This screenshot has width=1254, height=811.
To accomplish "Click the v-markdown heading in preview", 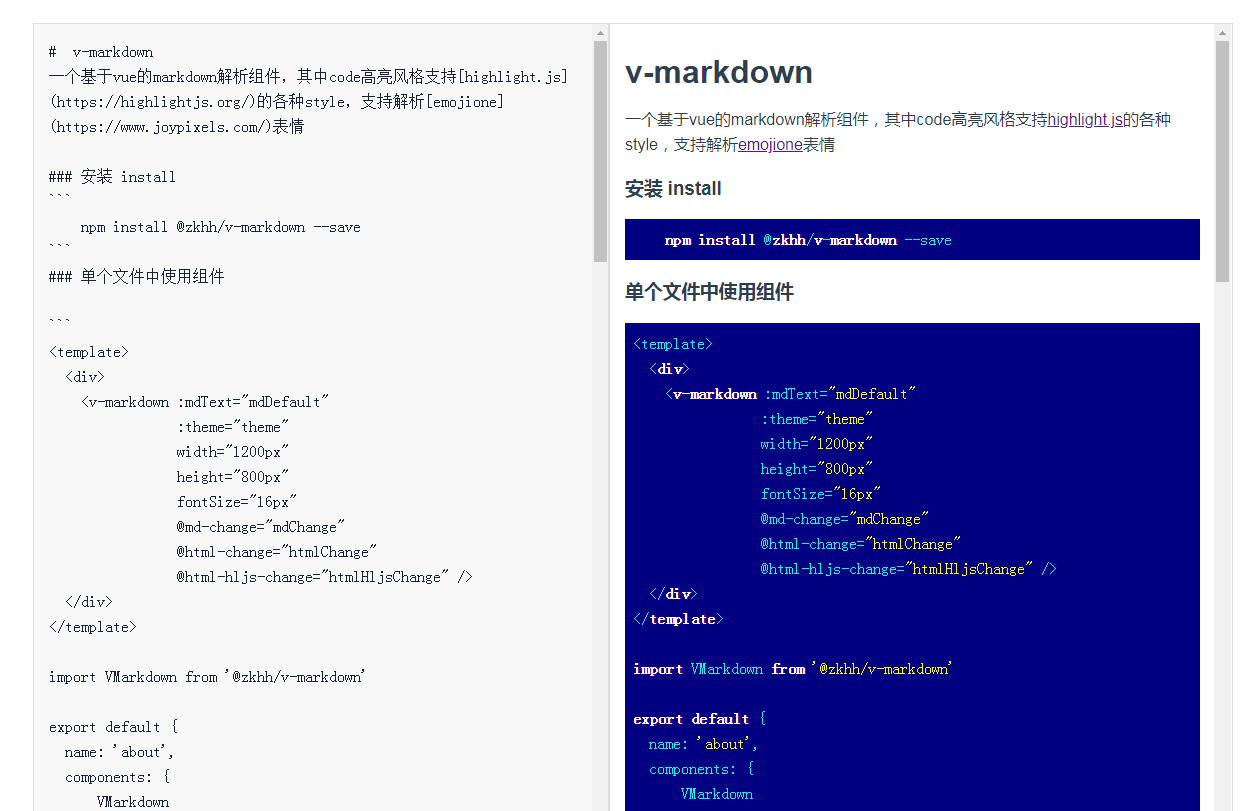I will [719, 73].
